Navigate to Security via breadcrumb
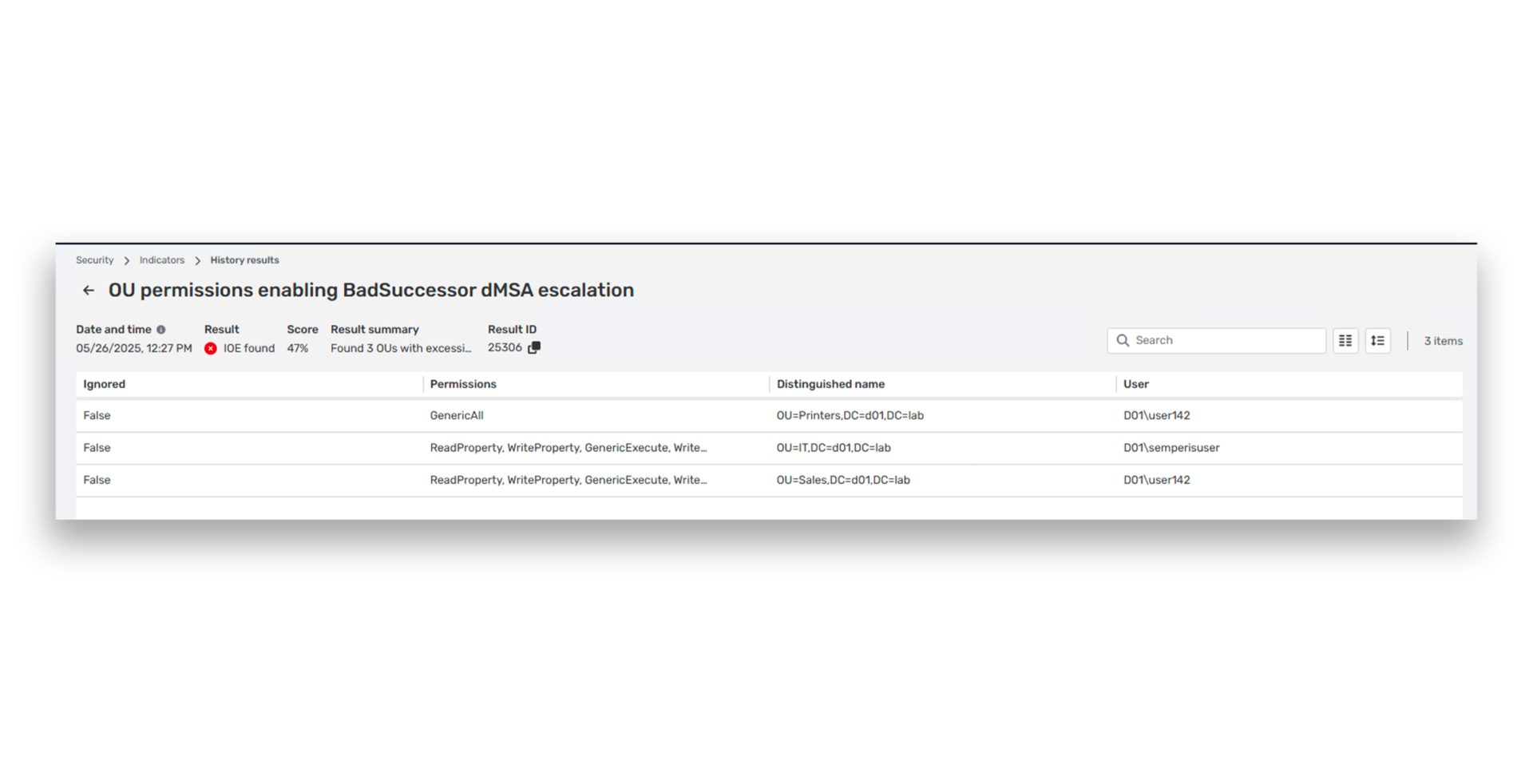This screenshot has height=784, width=1533. (x=94, y=260)
